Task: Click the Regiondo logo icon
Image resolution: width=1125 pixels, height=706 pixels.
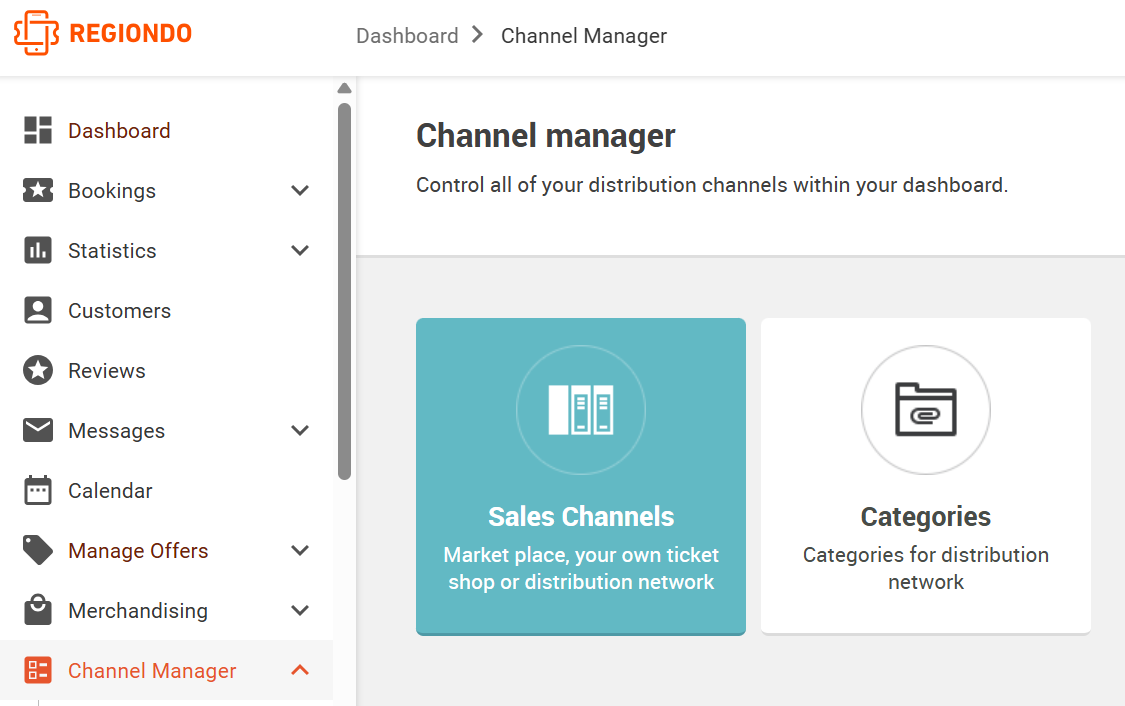Action: 37,33
